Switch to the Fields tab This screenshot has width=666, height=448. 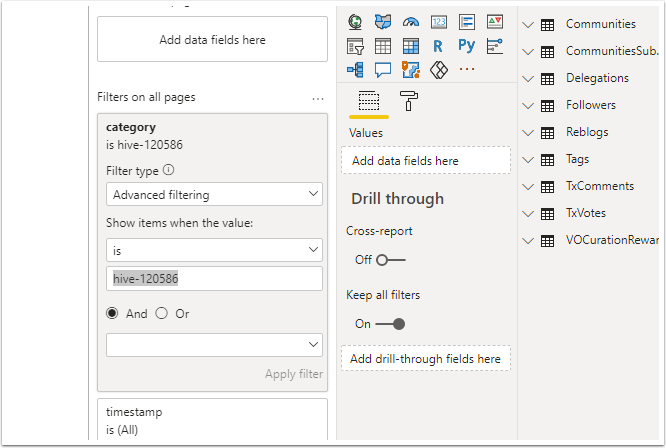369,101
